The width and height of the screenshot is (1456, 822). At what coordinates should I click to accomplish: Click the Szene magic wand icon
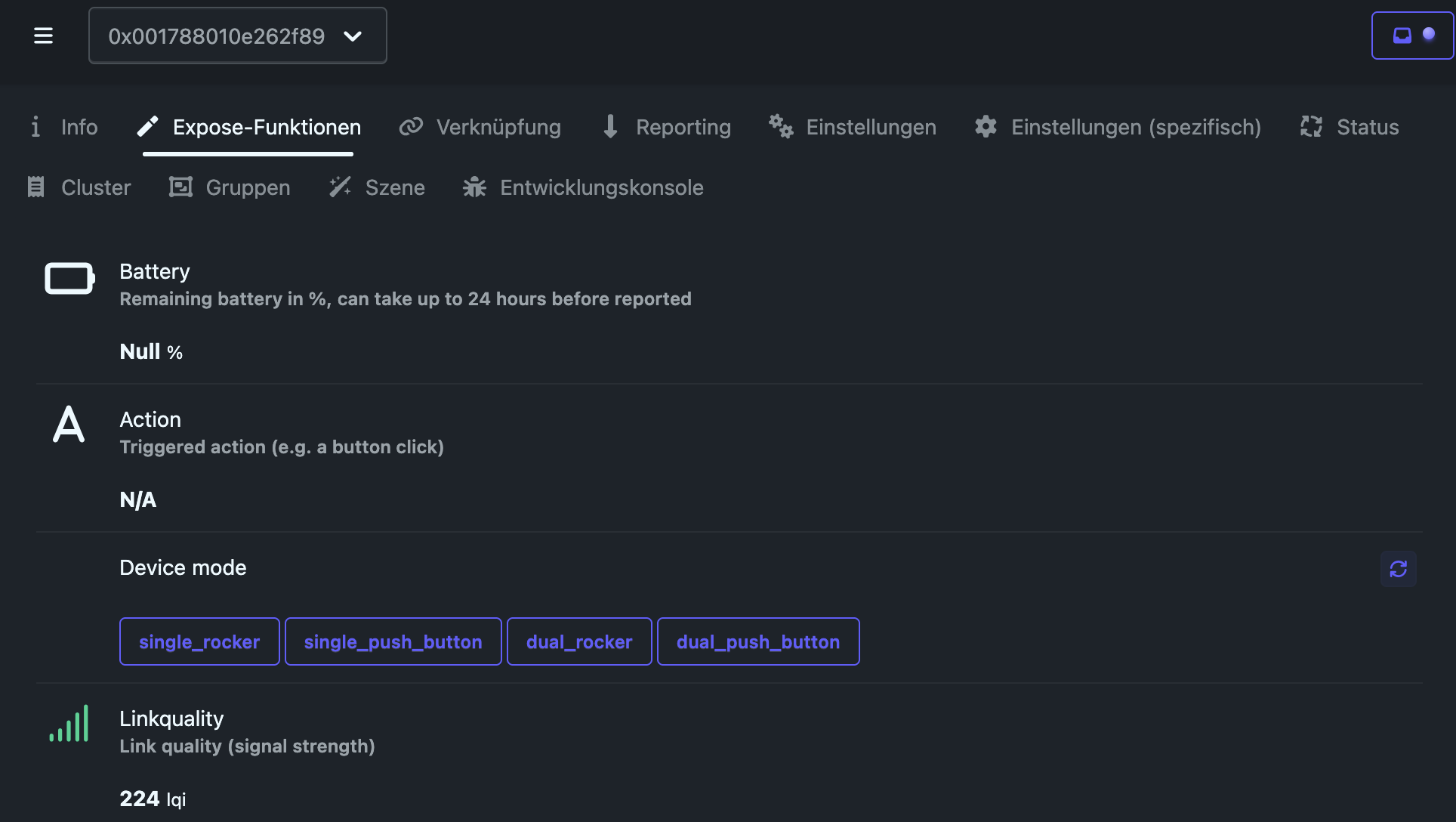pyautogui.click(x=341, y=187)
